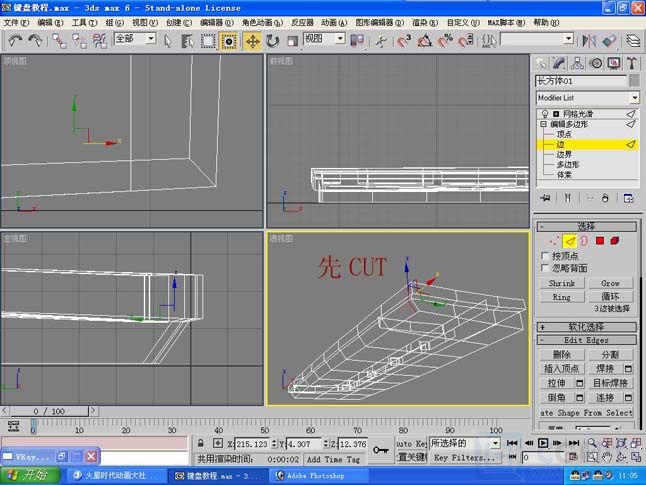Open the 工具 menu
This screenshot has height=485, width=646.
[84, 23]
